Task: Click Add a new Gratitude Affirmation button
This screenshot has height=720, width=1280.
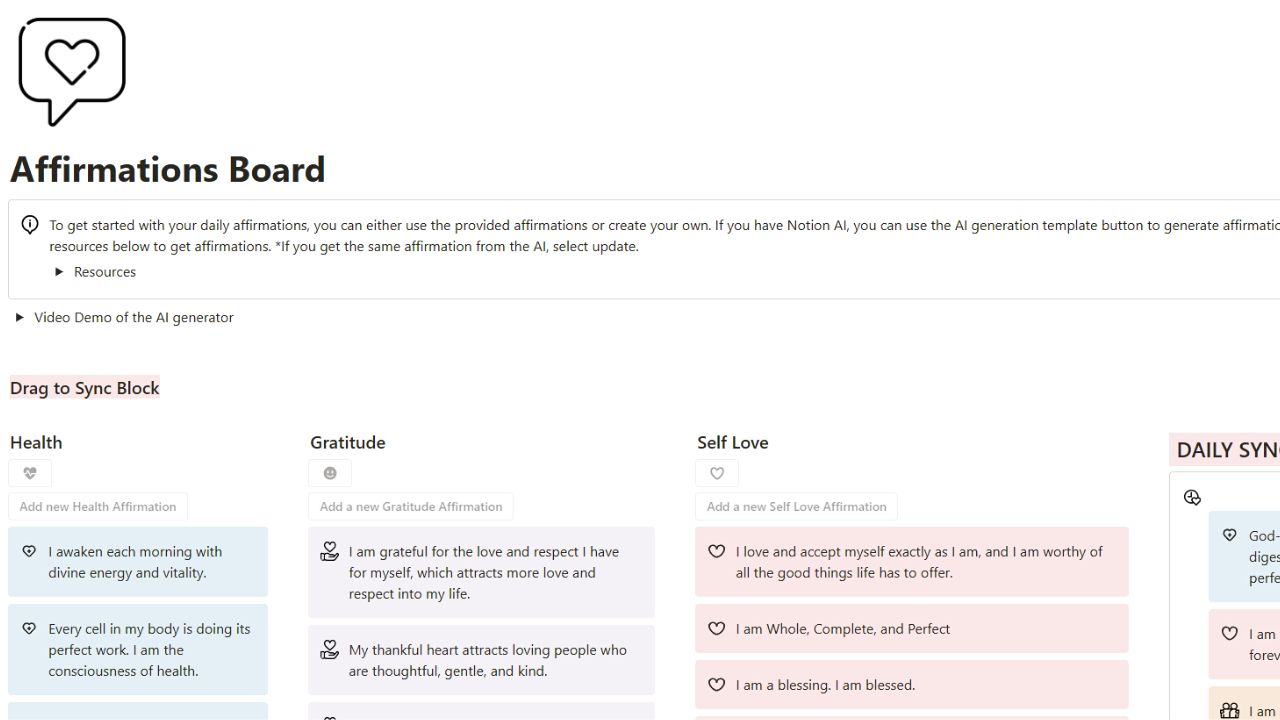Action: tap(411, 506)
